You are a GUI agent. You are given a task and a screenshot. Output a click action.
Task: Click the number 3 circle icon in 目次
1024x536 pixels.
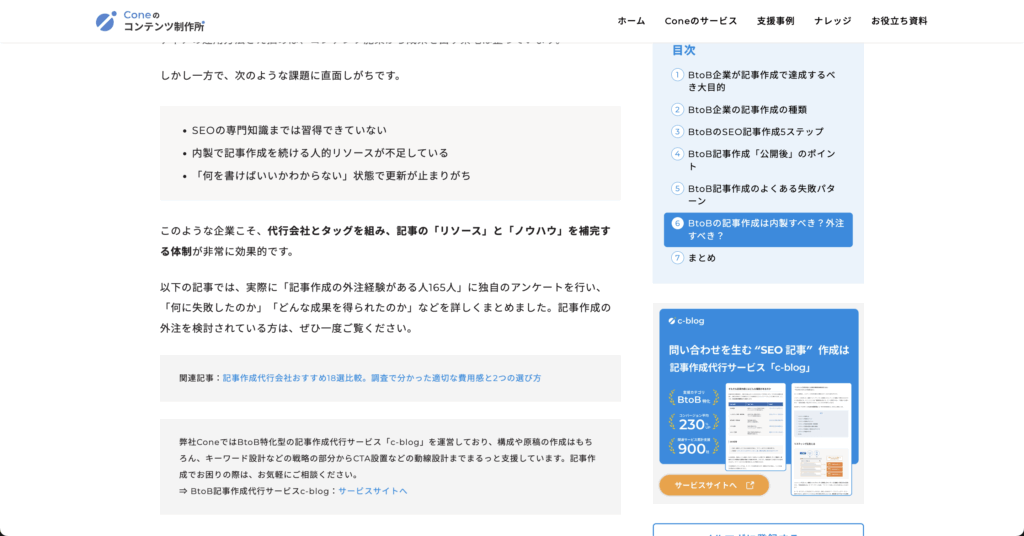(x=677, y=132)
